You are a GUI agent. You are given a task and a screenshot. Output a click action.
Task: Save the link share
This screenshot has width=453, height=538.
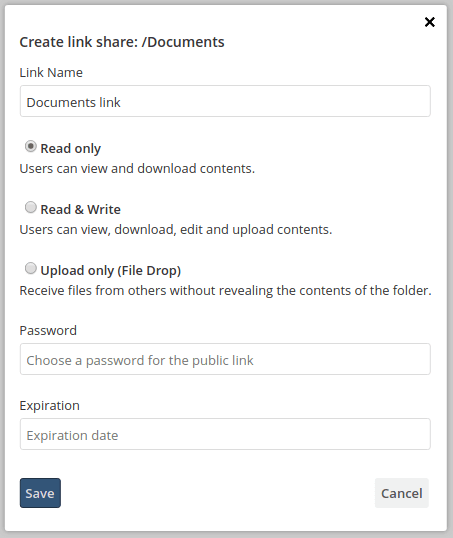point(40,493)
